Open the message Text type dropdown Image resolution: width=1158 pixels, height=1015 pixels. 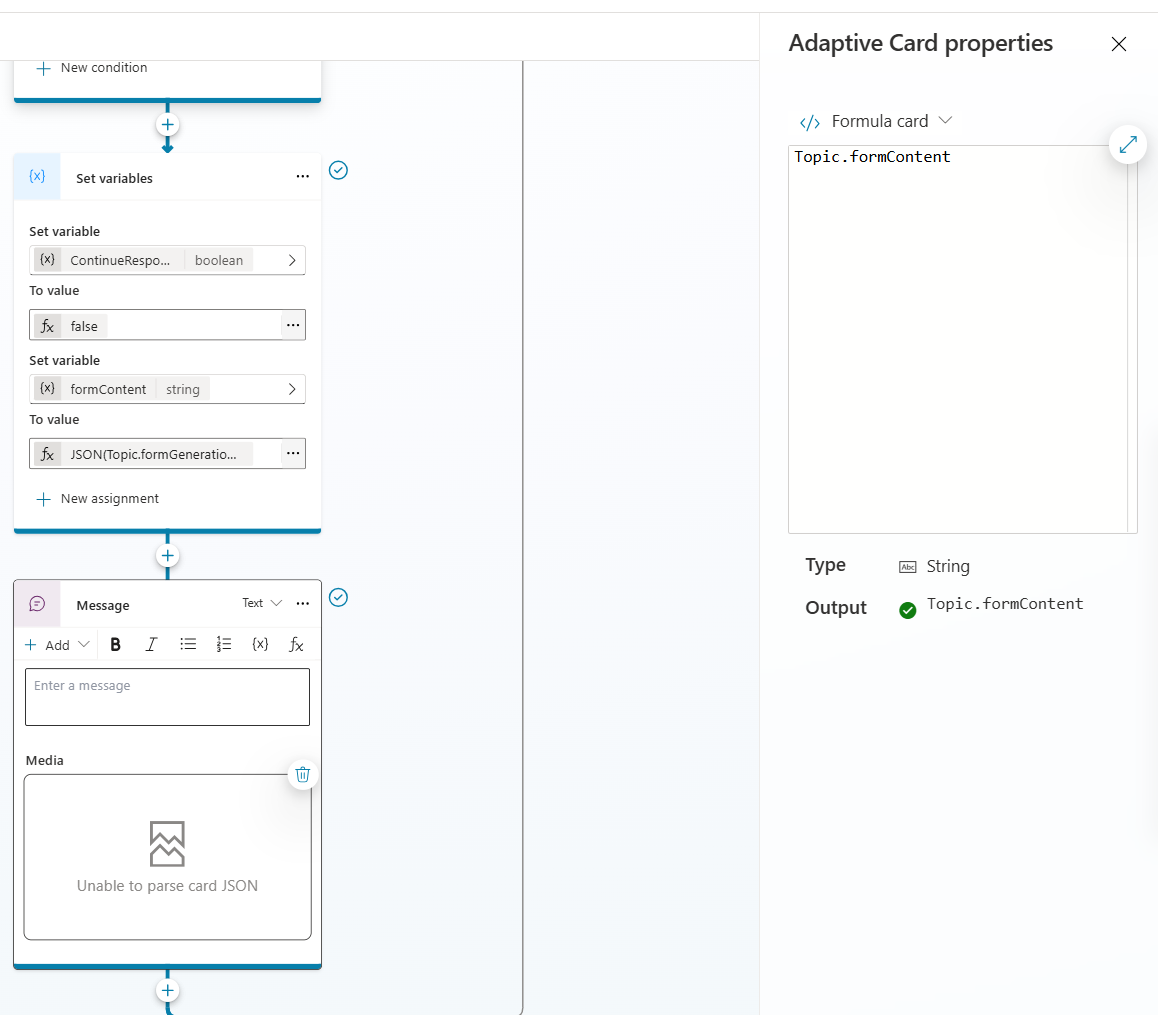click(262, 603)
